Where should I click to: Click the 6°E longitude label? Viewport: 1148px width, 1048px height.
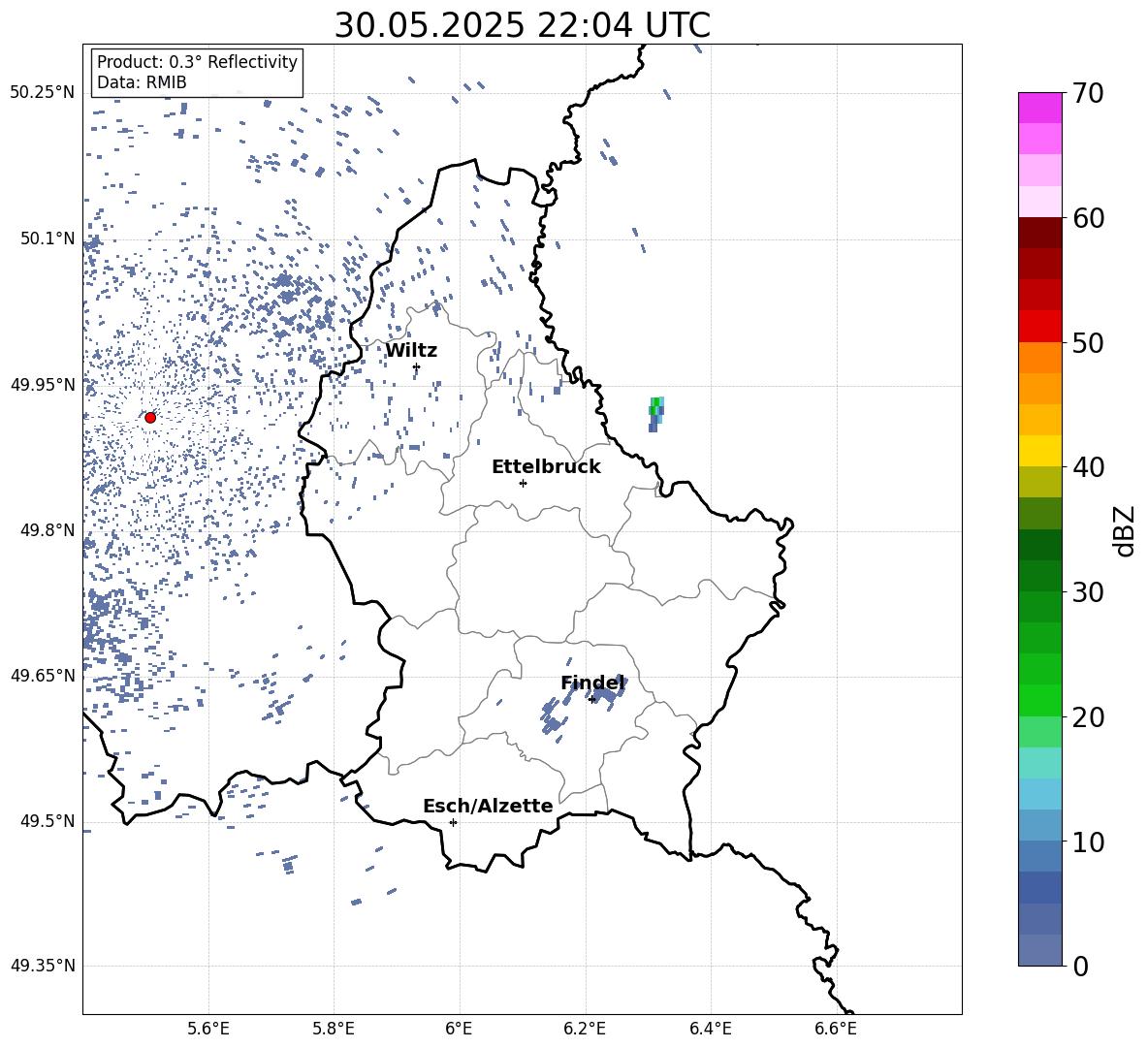(459, 1030)
